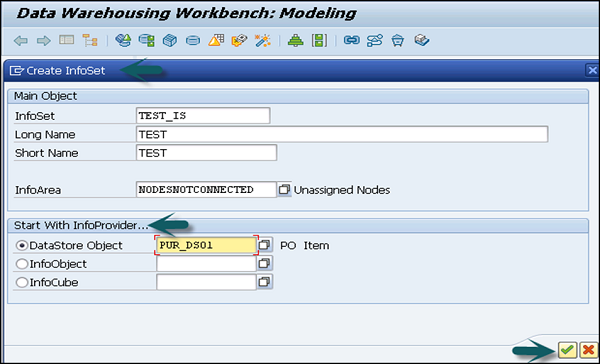Confirm with the green checkmark button
This screenshot has width=600, height=364.
(x=567, y=350)
